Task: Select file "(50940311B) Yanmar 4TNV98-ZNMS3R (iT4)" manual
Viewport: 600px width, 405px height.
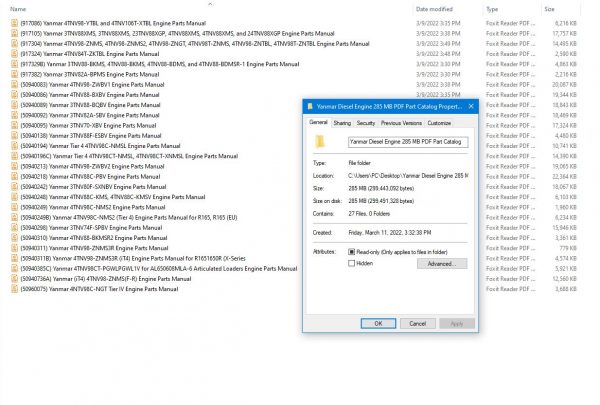Action: click(133, 258)
